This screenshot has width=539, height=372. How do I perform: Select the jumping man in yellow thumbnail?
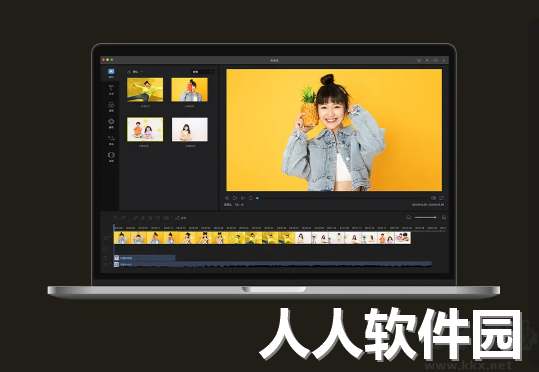click(145, 90)
